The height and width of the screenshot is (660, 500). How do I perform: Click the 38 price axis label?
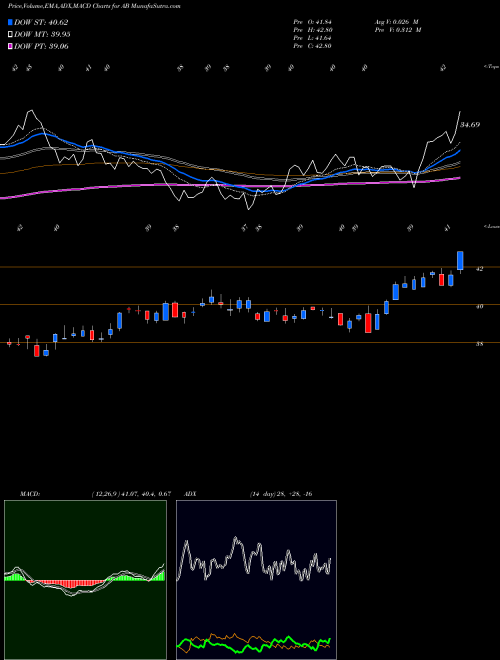pyautogui.click(x=479, y=344)
